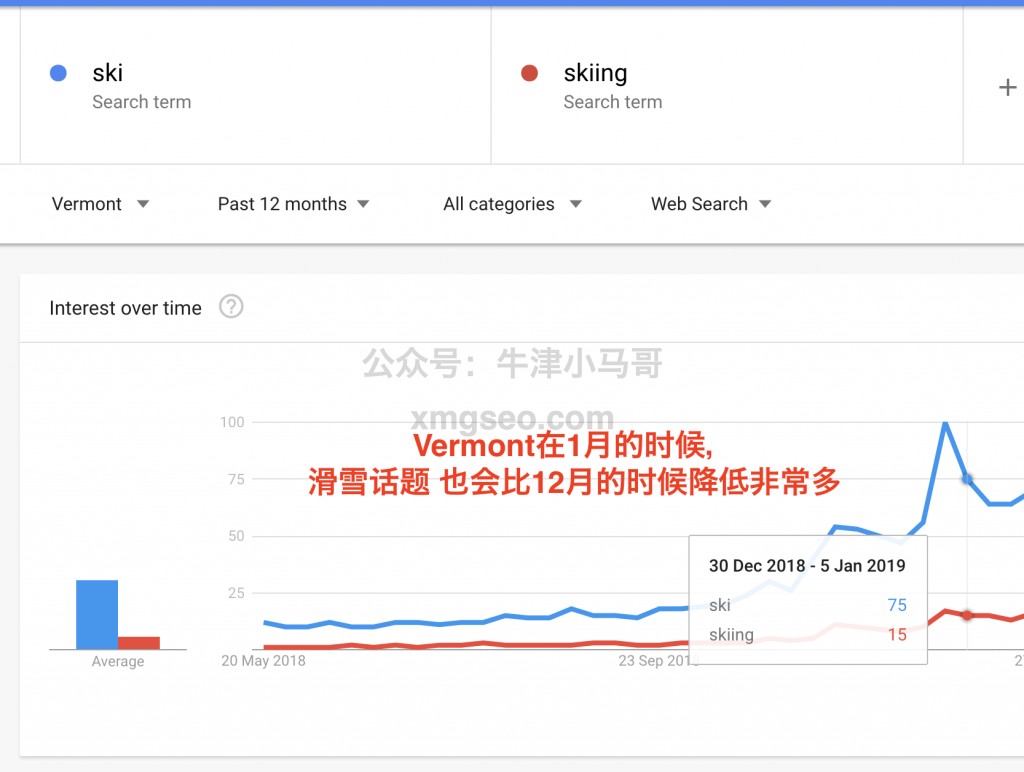Click the skiing value 15 in tooltip

point(896,634)
